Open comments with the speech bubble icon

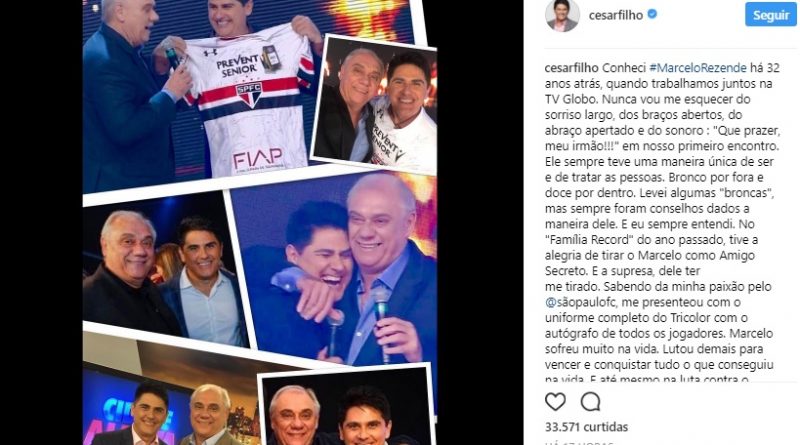click(590, 402)
